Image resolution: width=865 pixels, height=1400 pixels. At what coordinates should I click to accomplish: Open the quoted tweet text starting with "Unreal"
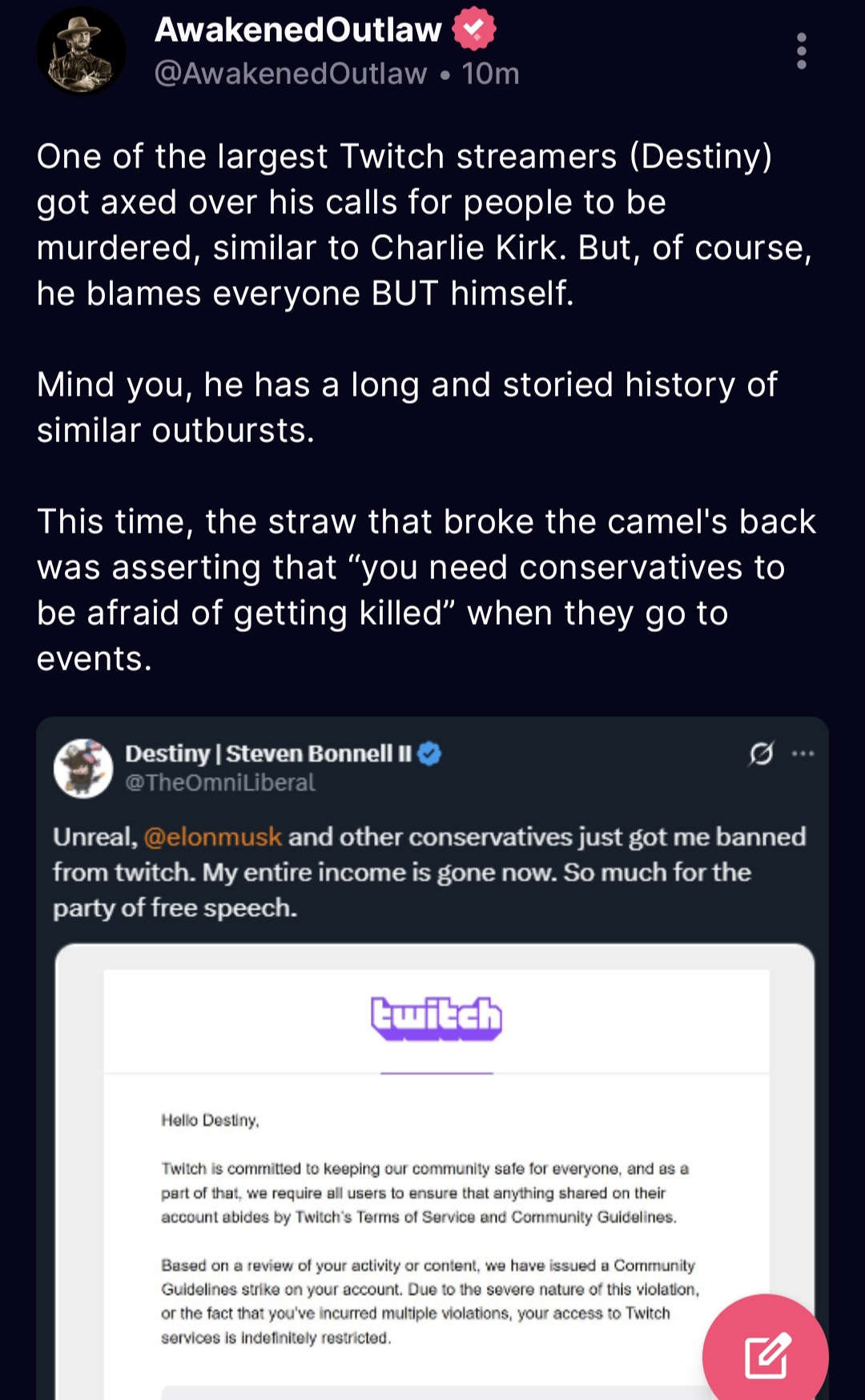tap(429, 872)
